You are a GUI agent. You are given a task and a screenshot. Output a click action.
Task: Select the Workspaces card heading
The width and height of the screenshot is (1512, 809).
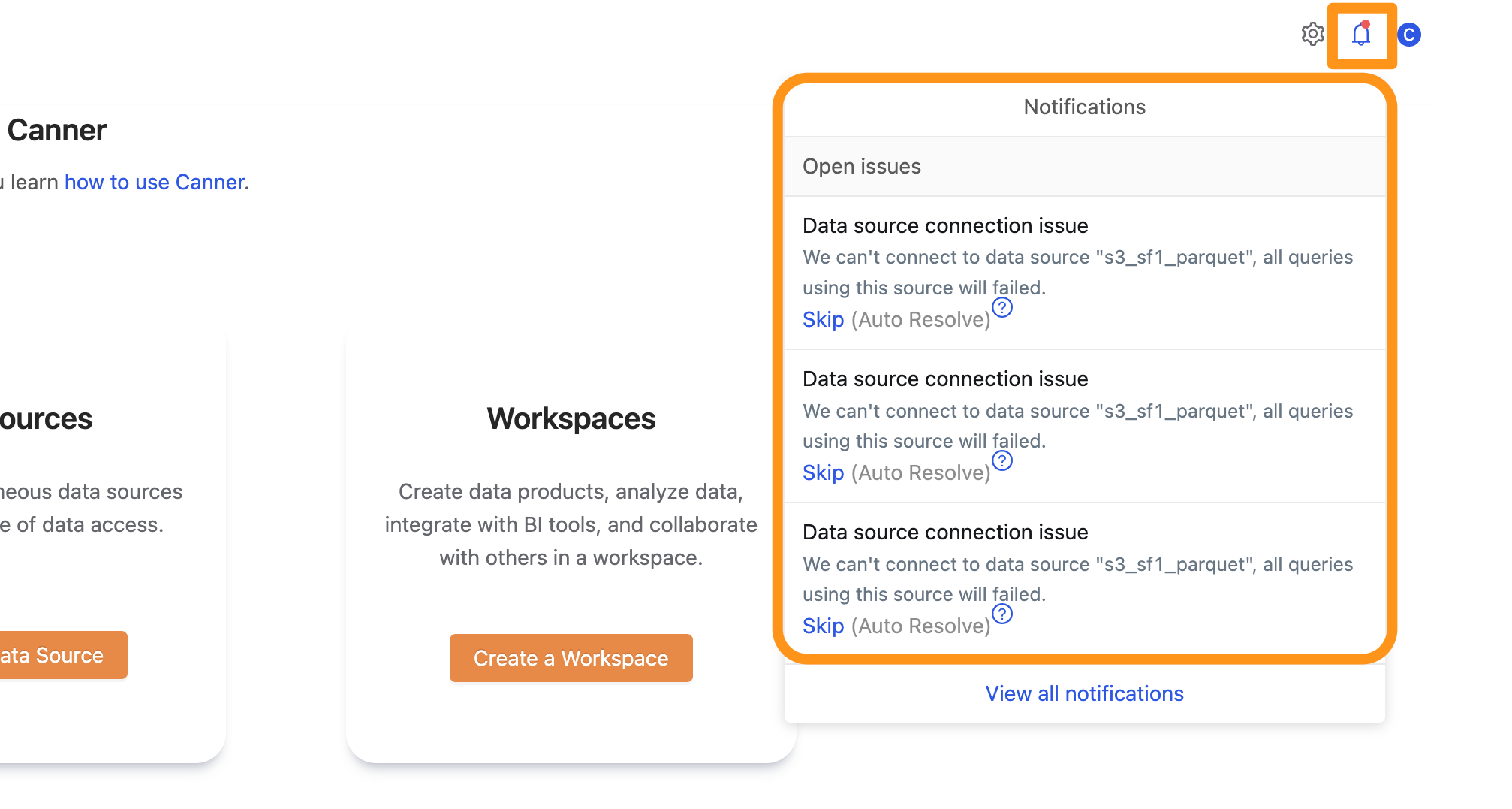[x=571, y=418]
